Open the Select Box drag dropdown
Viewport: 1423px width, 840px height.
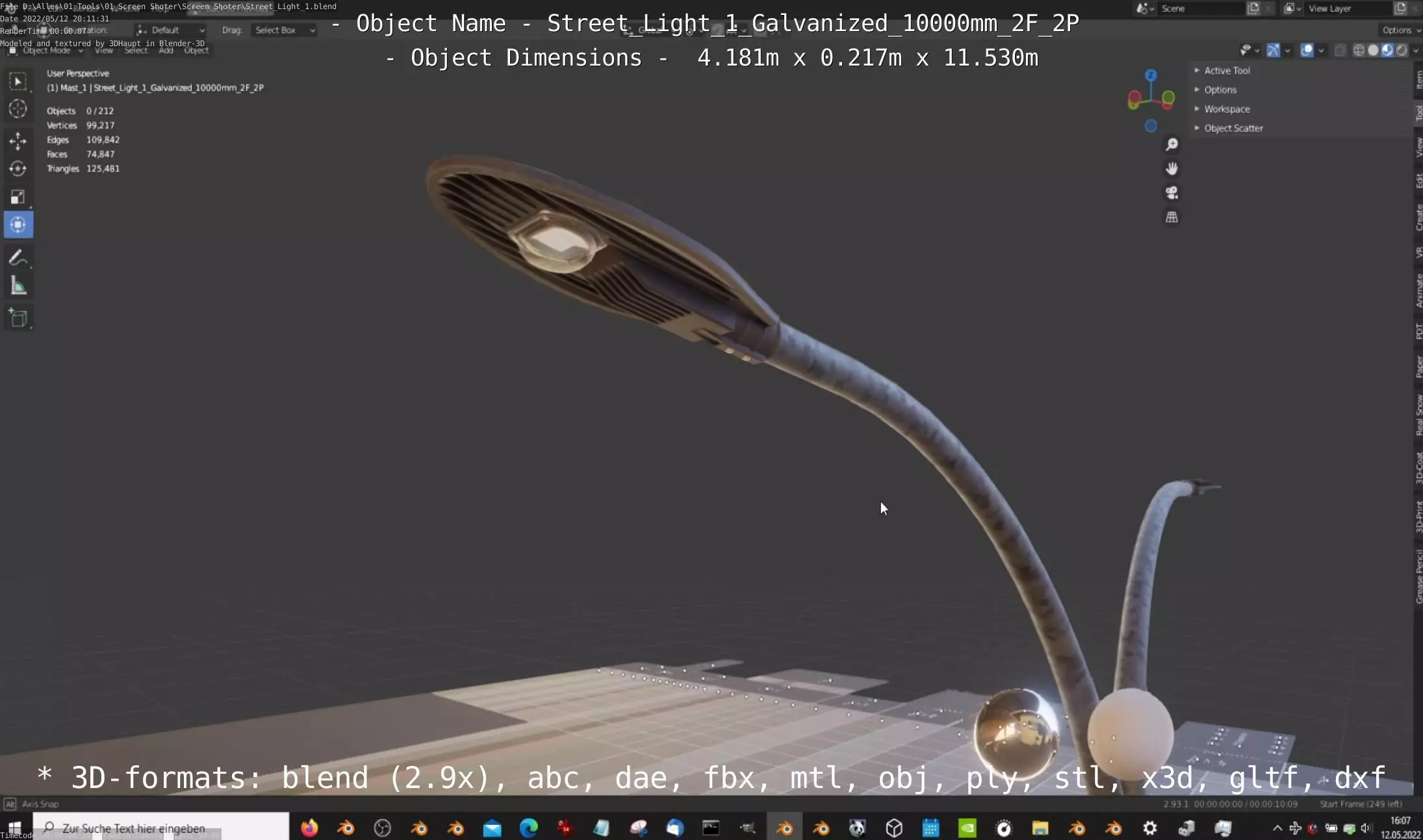coord(284,30)
